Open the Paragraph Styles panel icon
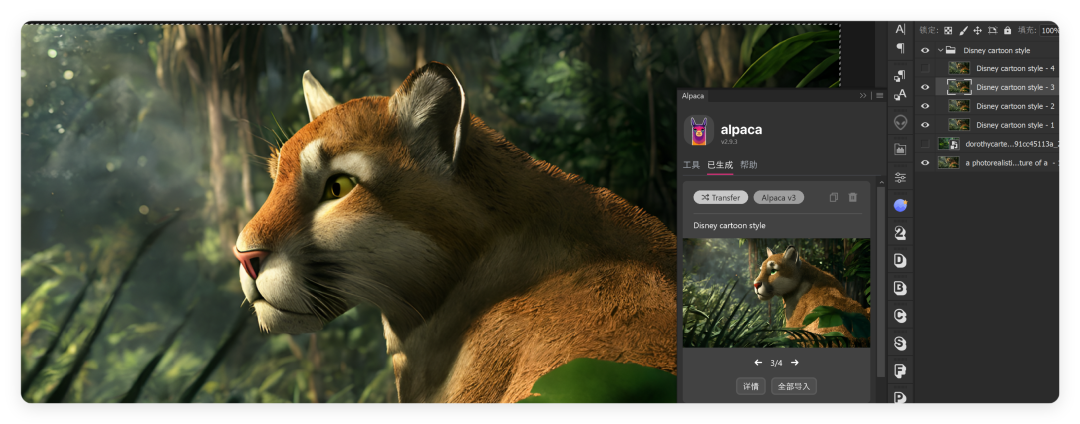1080x424 pixels. (x=900, y=75)
